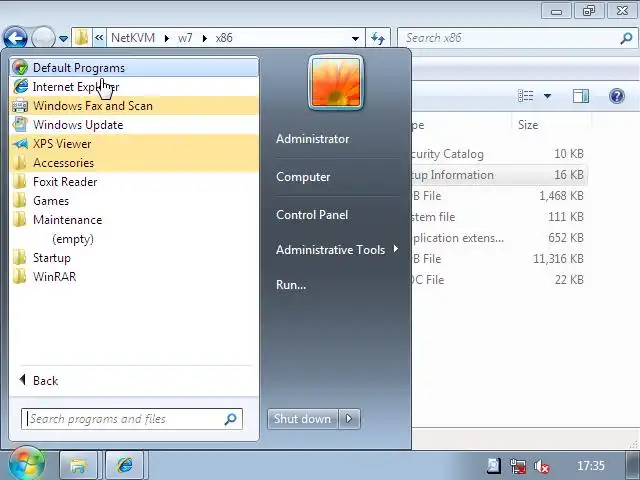Open the view options dropdown arrow
The image size is (640, 480).
[547, 96]
